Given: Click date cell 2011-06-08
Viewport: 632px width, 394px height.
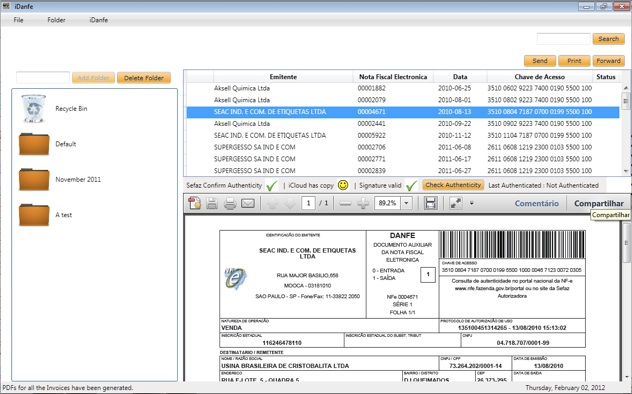Looking at the screenshot, I should coord(454,147).
